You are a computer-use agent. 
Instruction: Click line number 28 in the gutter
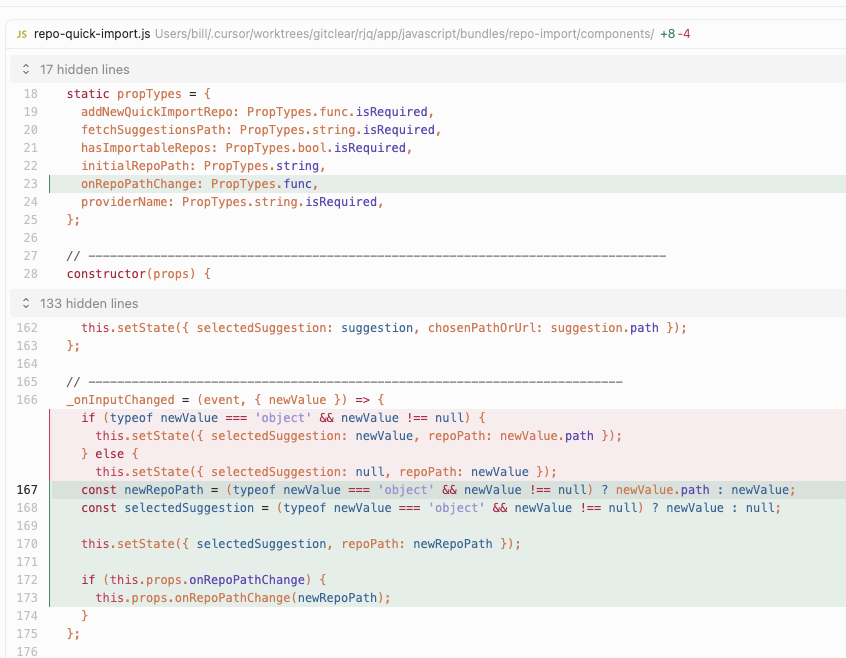(29, 274)
